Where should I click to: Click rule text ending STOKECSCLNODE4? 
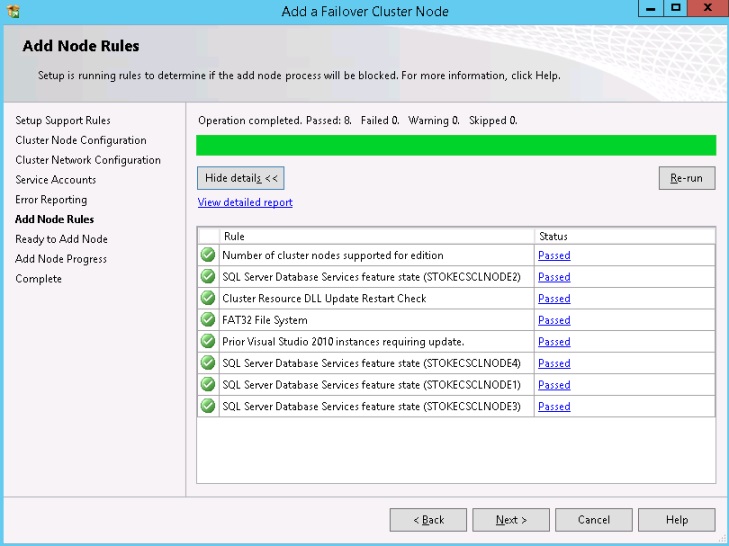[x=371, y=363]
